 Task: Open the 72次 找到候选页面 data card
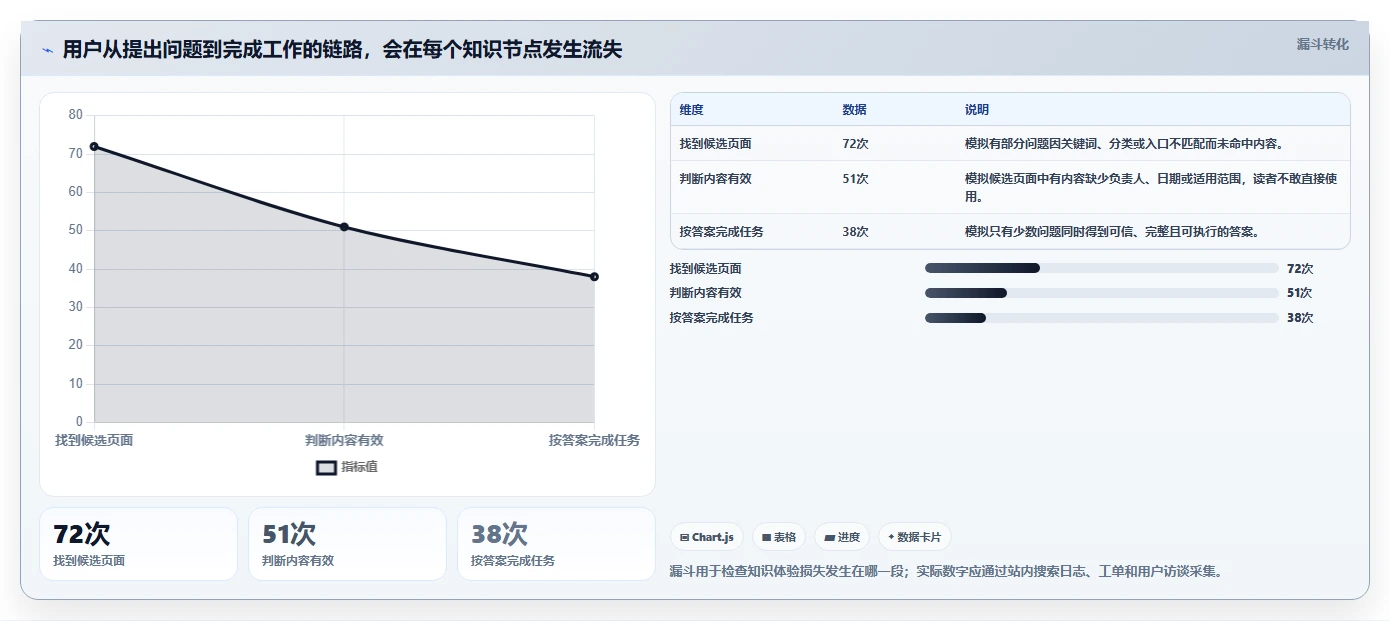click(x=138, y=544)
